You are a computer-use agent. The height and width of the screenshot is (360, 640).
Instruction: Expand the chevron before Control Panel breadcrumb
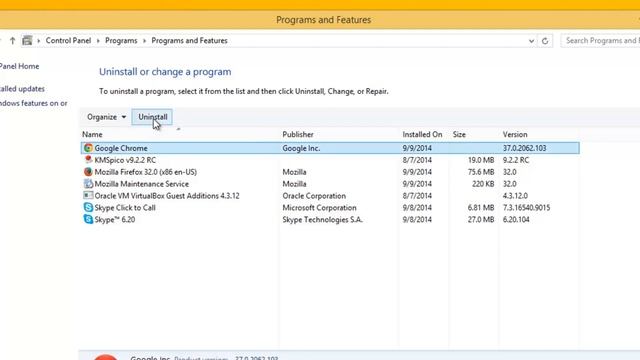coord(39,41)
